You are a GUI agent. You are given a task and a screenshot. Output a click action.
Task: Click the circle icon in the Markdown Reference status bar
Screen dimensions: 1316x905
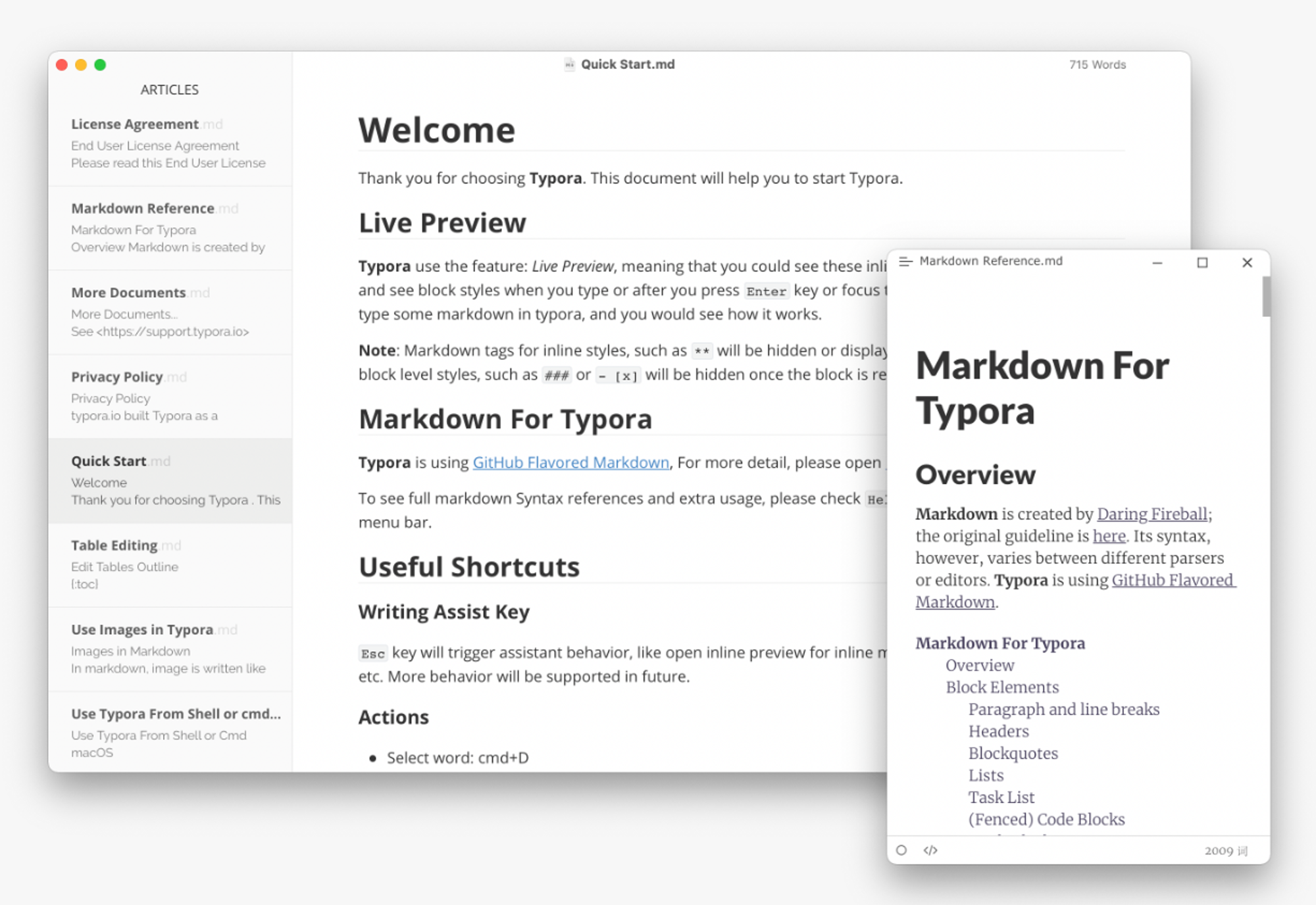click(x=901, y=850)
